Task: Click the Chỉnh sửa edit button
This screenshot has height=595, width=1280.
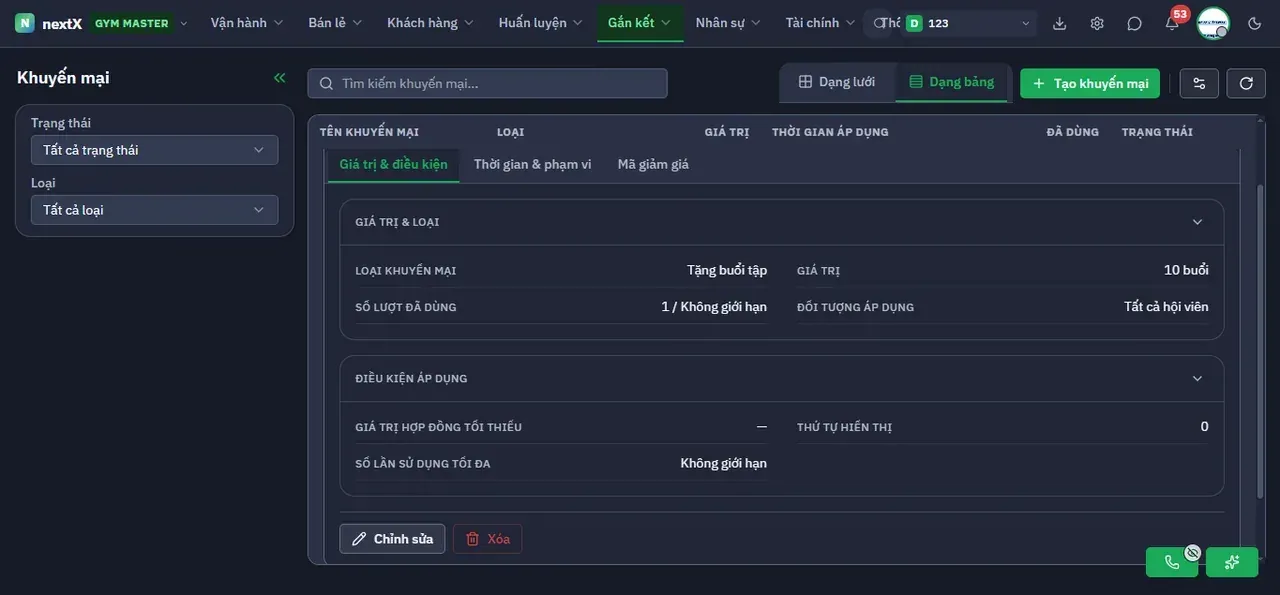Action: [x=392, y=539]
